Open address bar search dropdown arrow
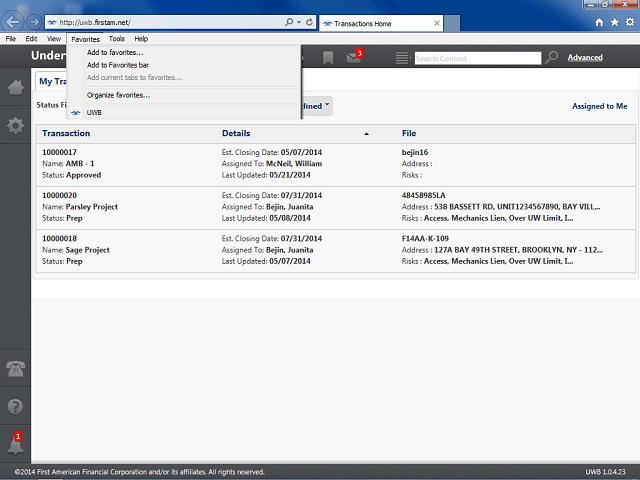Screen dimensions: 640x480 299,22
